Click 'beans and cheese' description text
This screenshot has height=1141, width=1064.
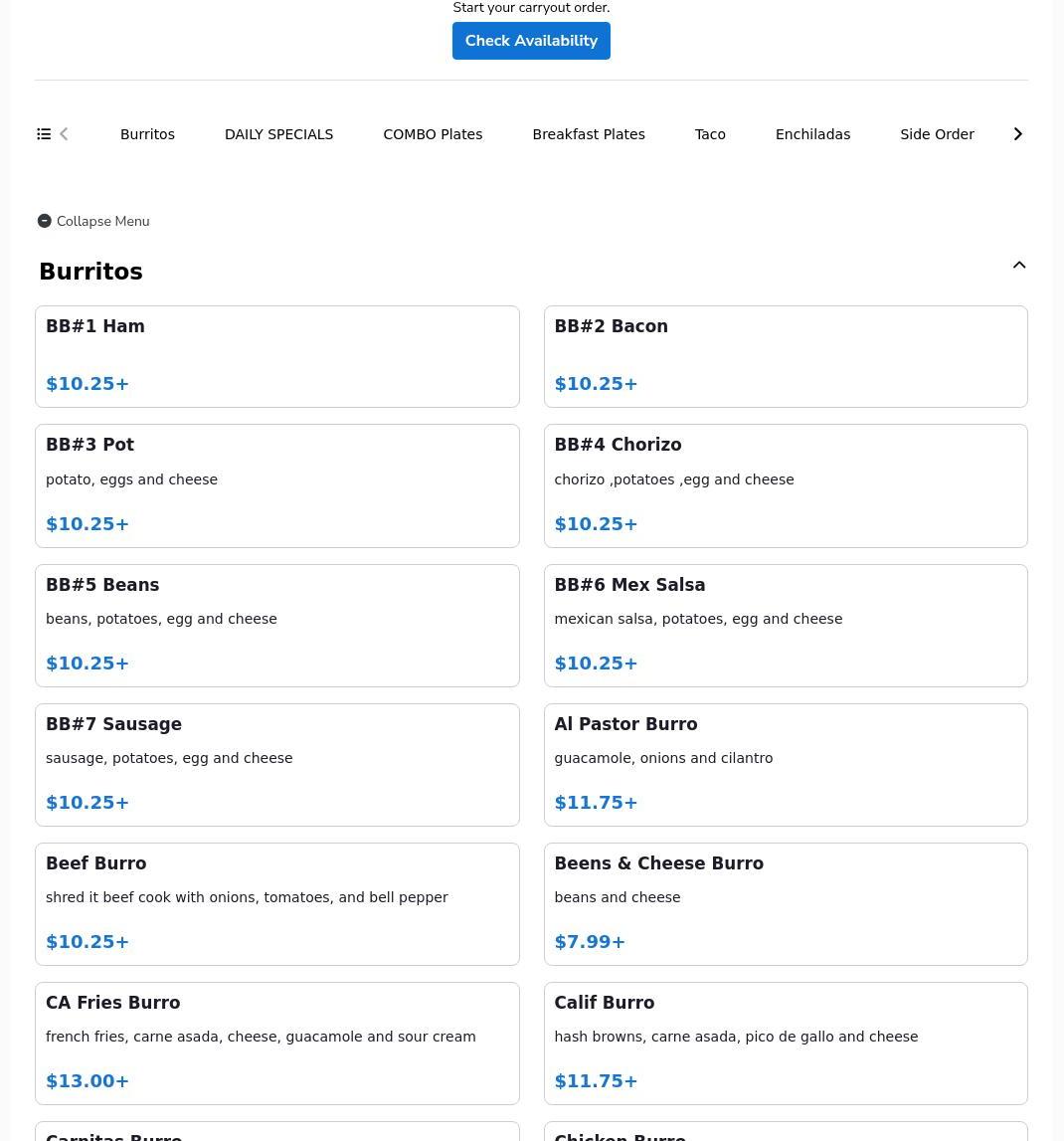[x=618, y=897]
